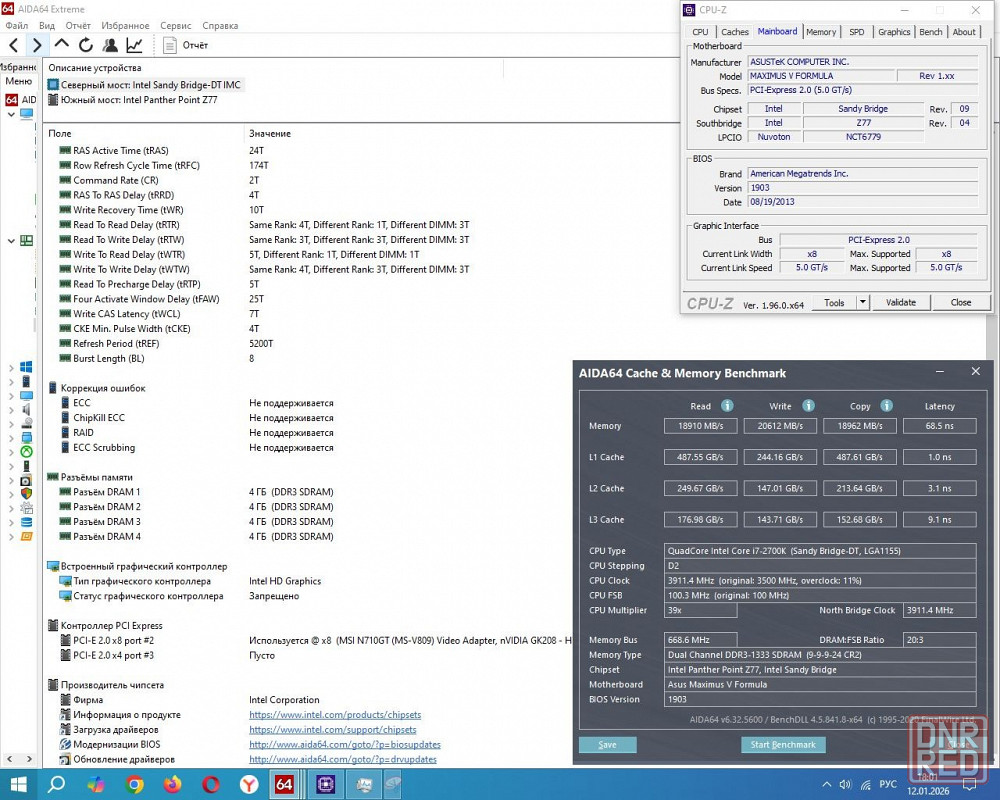The height and width of the screenshot is (800, 1000).
Task: Expand the security shield tree node
Action: [x=11, y=493]
